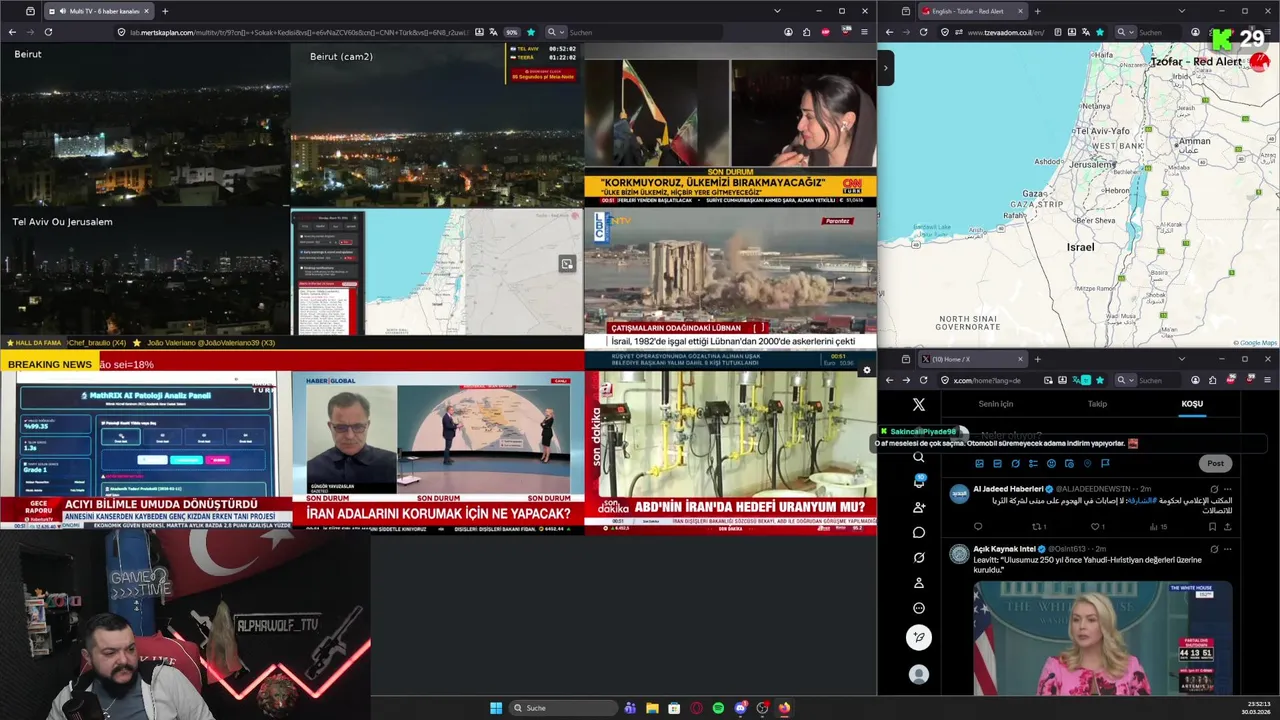This screenshot has height=720, width=1280.
Task: Select the Multi TV browser tab
Action: click(x=98, y=11)
